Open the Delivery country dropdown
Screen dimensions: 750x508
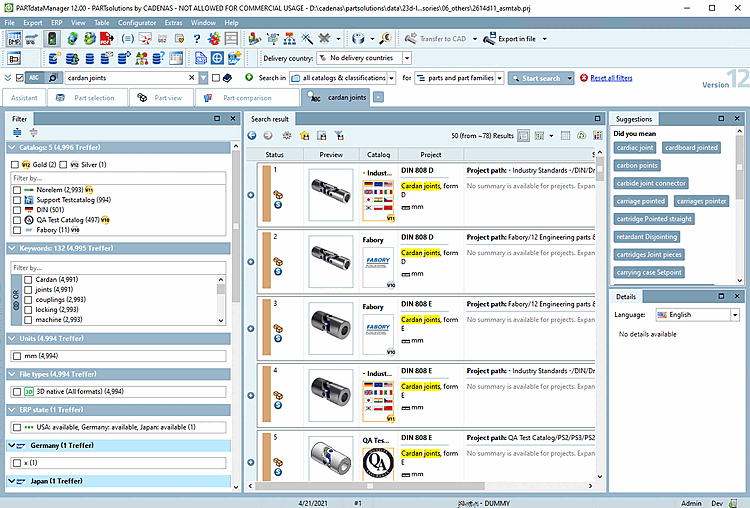(407, 58)
